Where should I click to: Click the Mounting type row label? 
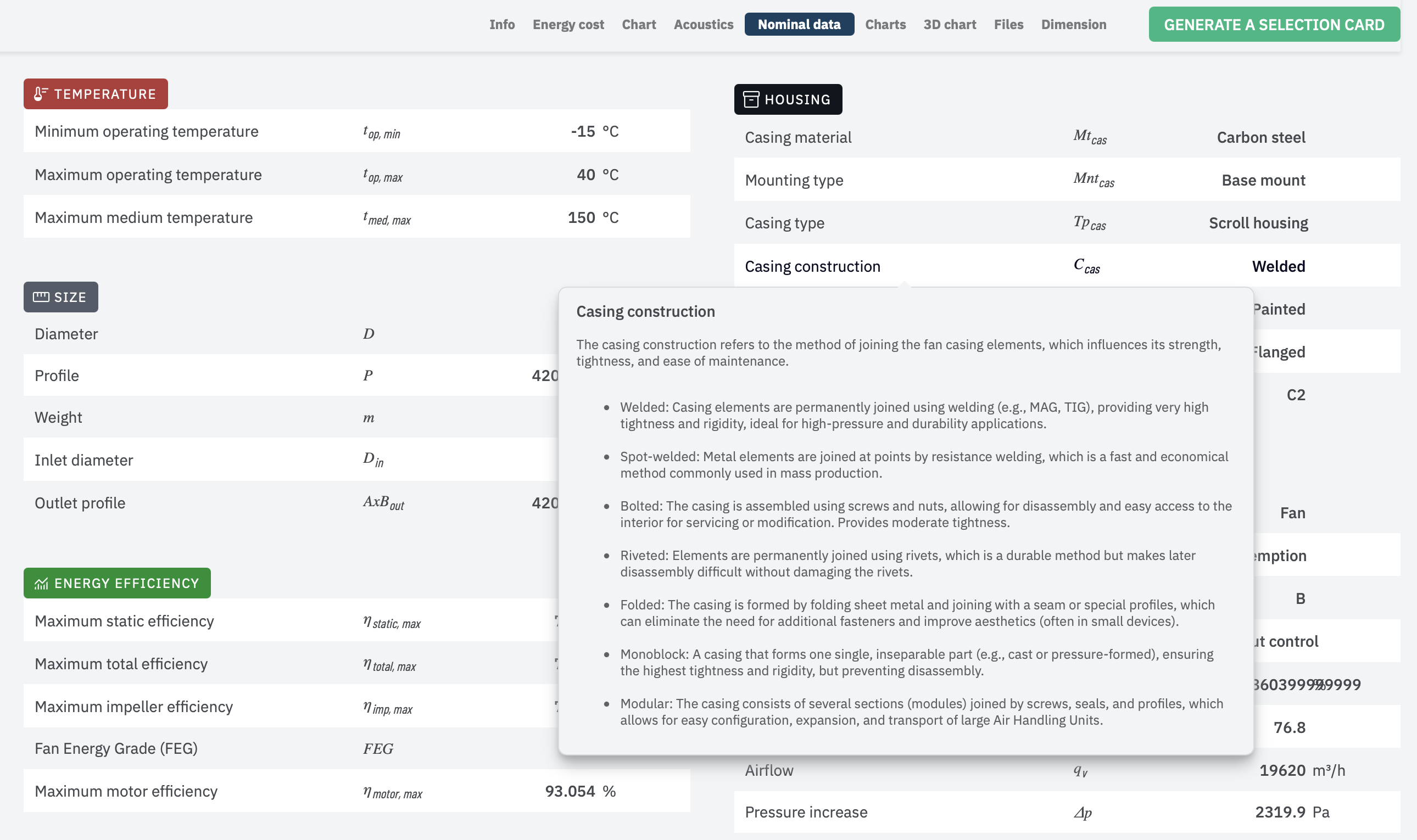click(794, 181)
